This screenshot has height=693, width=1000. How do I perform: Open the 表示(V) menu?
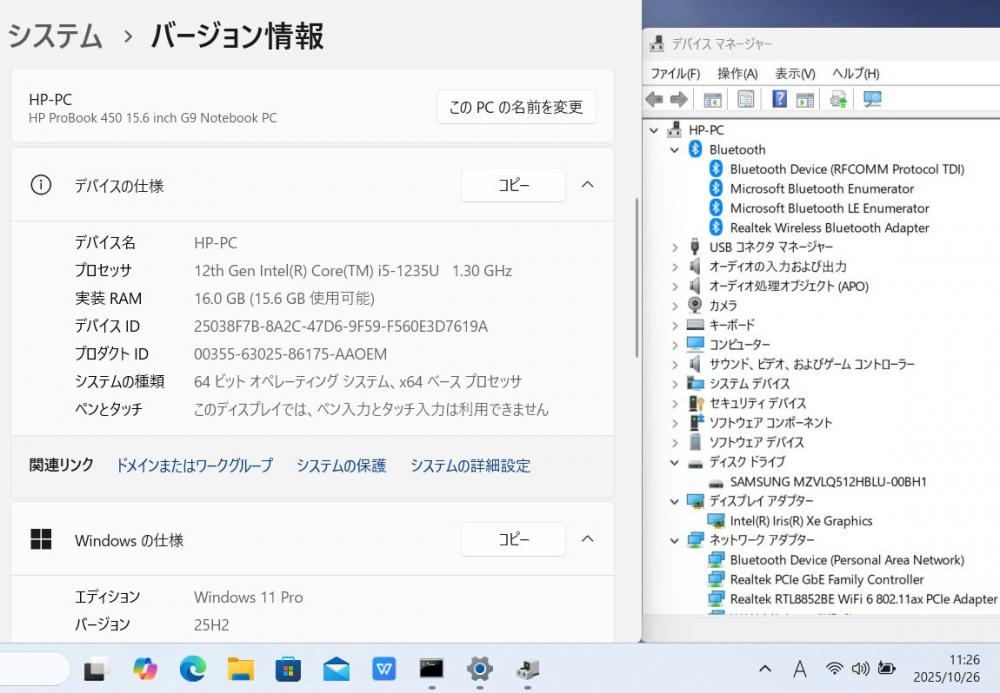click(x=795, y=74)
